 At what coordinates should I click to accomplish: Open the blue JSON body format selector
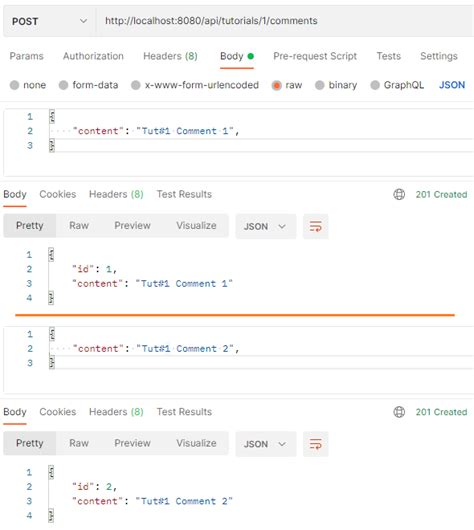(452, 85)
